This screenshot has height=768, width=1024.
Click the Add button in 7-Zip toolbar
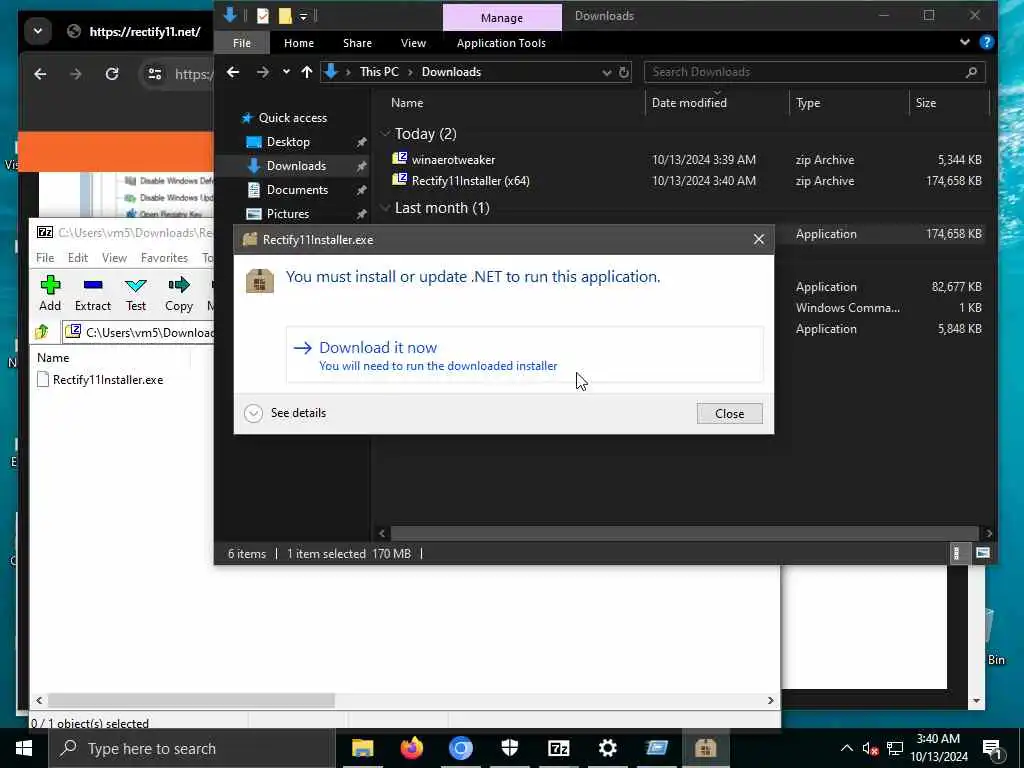click(50, 293)
